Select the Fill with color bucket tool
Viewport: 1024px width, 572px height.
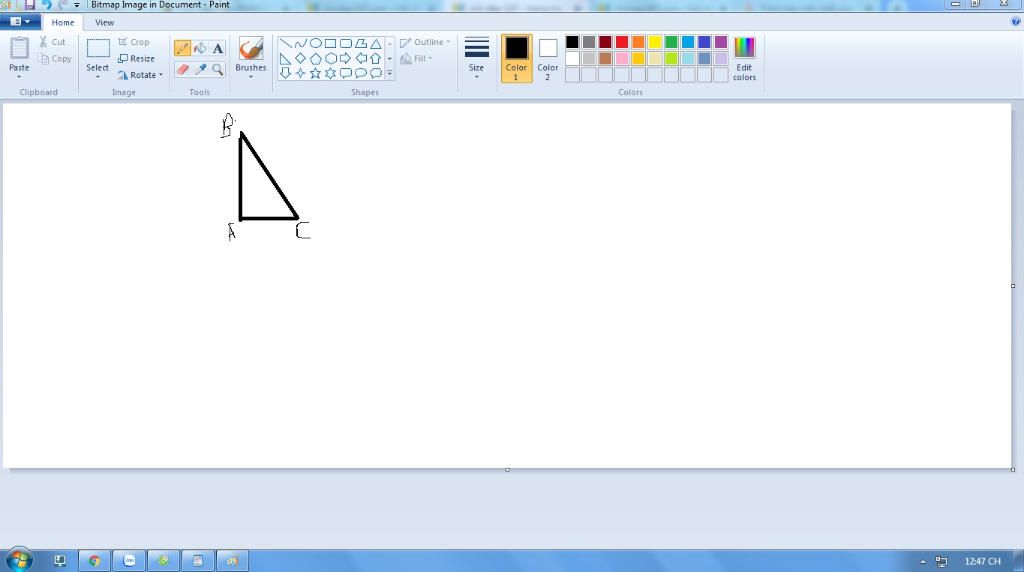(x=200, y=48)
